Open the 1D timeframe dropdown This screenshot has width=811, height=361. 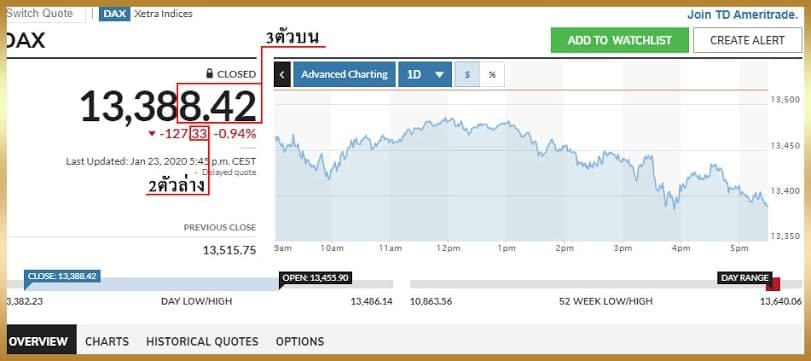[x=425, y=74]
